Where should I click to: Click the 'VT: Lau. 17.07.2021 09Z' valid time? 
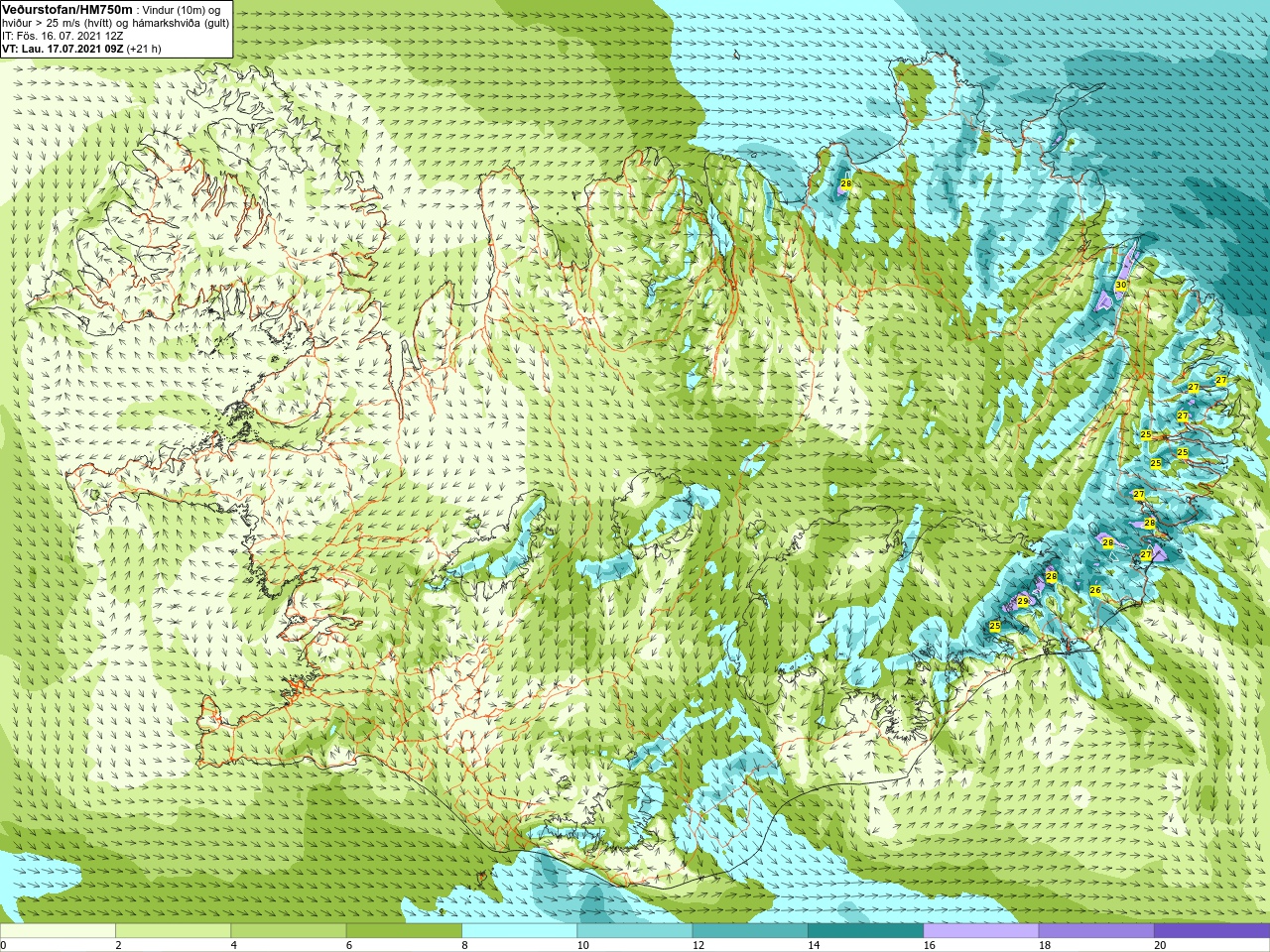pos(63,49)
